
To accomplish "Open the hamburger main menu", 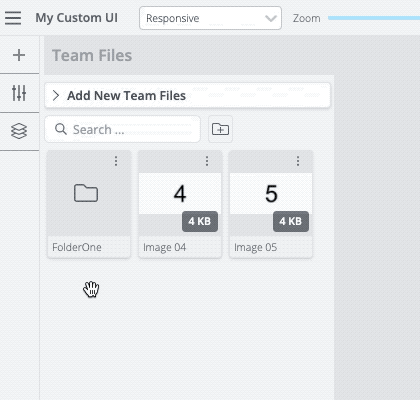I will click(13, 18).
